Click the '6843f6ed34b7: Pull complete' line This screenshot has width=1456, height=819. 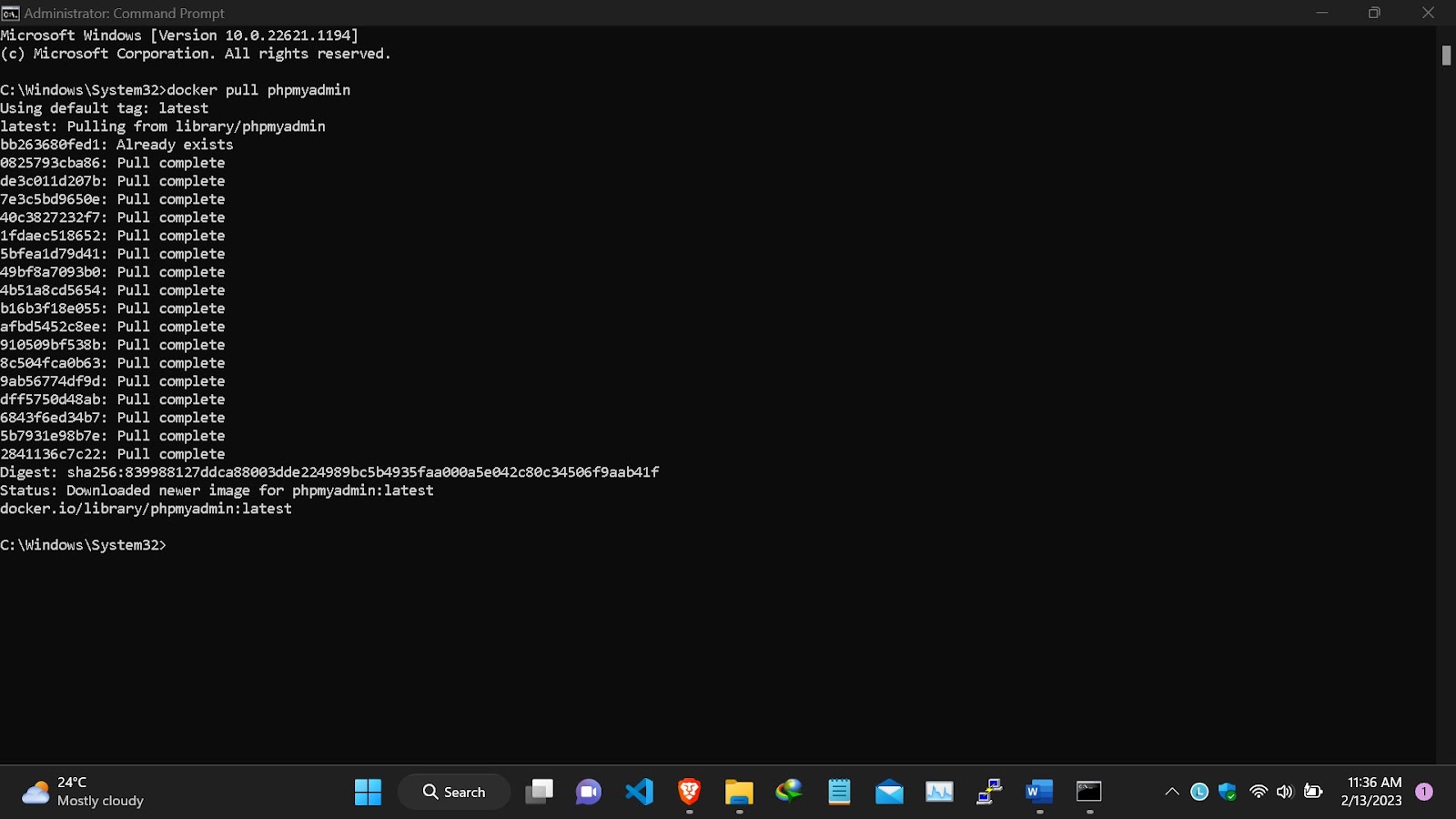pos(113,418)
